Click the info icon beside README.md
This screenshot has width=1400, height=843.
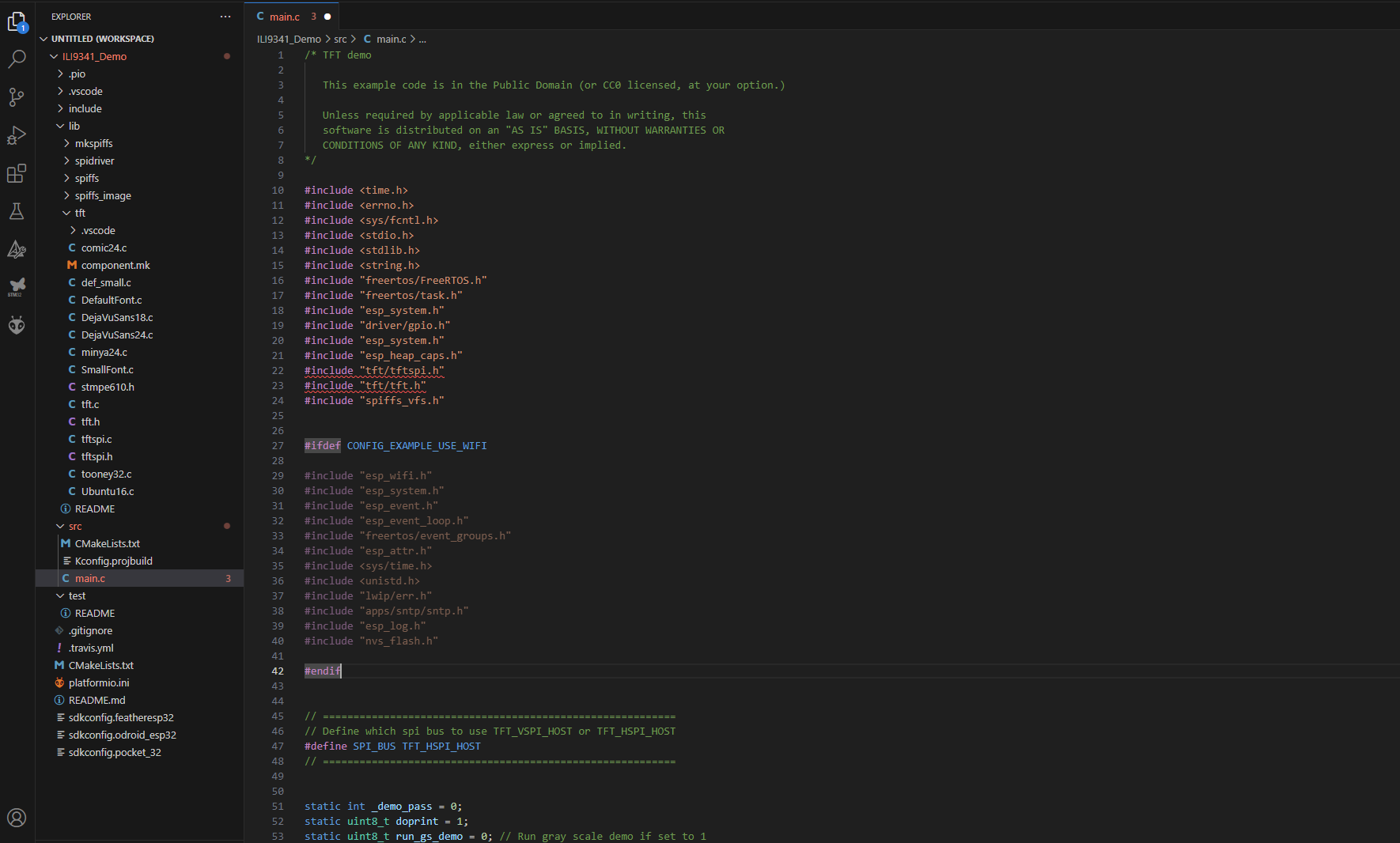(x=59, y=700)
